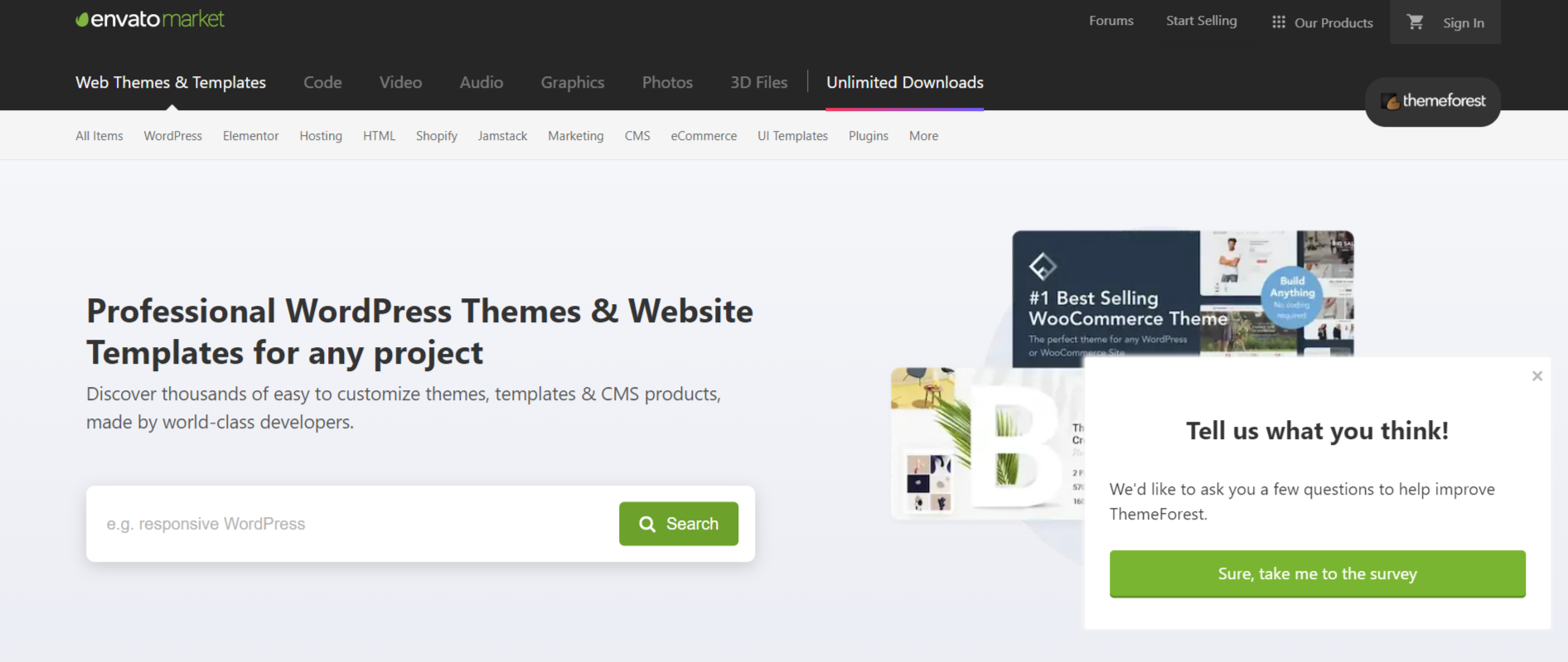Viewport: 1568px width, 662px height.
Task: Click the Our Products grid icon
Action: point(1279,22)
